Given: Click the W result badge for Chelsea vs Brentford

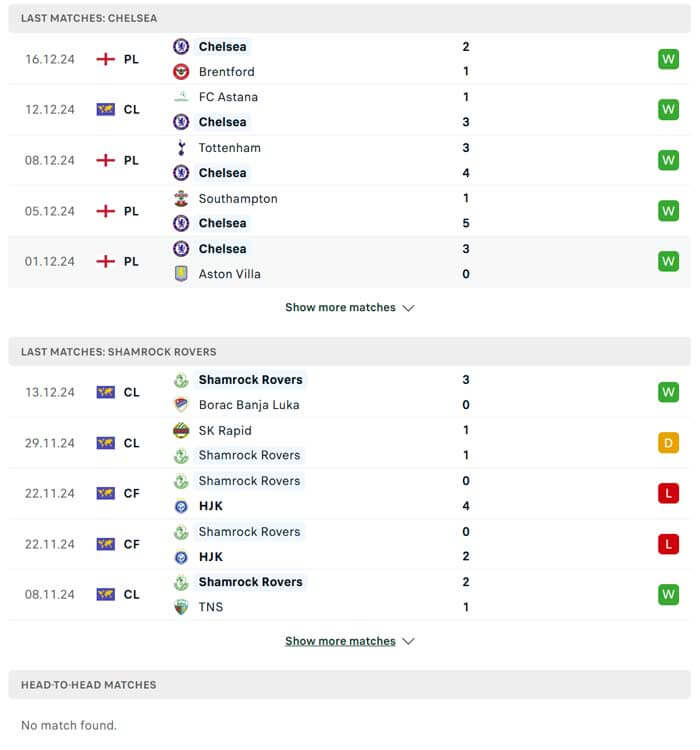Looking at the screenshot, I should tap(668, 59).
